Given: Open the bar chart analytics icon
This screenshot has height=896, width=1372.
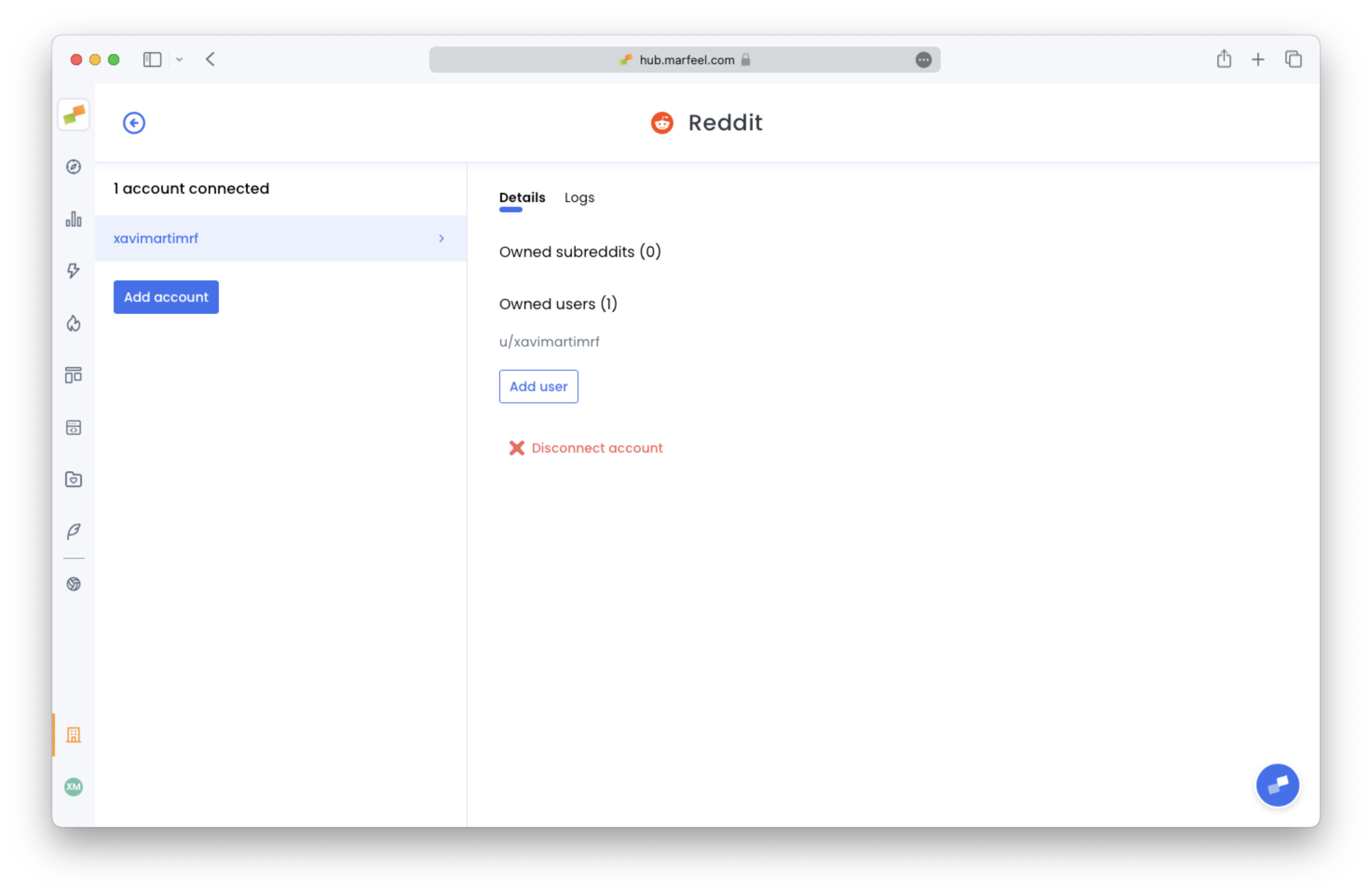Looking at the screenshot, I should pyautogui.click(x=73, y=220).
